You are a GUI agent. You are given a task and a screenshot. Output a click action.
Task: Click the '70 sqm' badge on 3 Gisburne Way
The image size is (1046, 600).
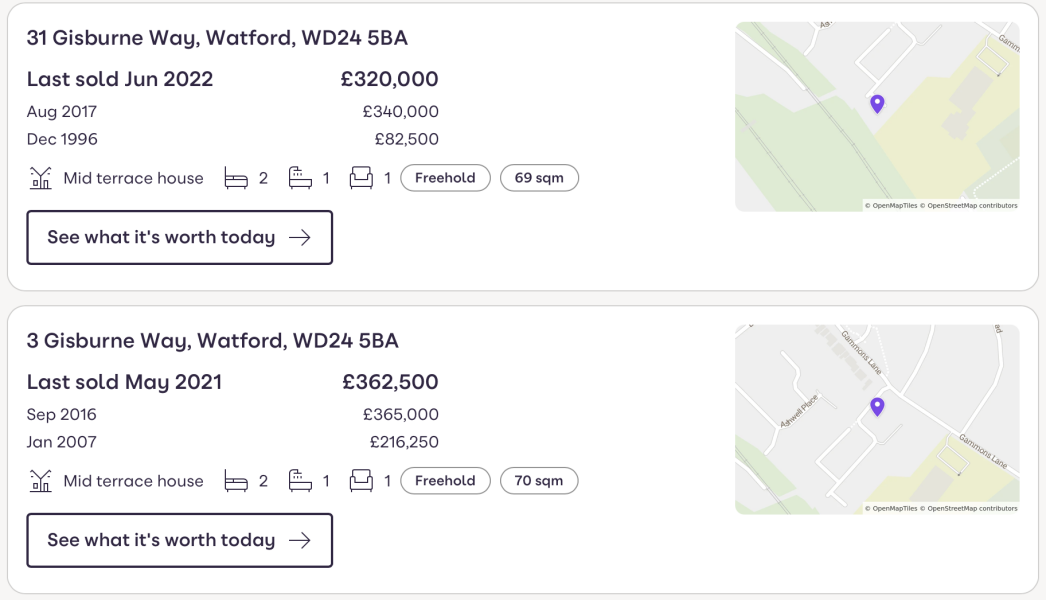point(539,480)
